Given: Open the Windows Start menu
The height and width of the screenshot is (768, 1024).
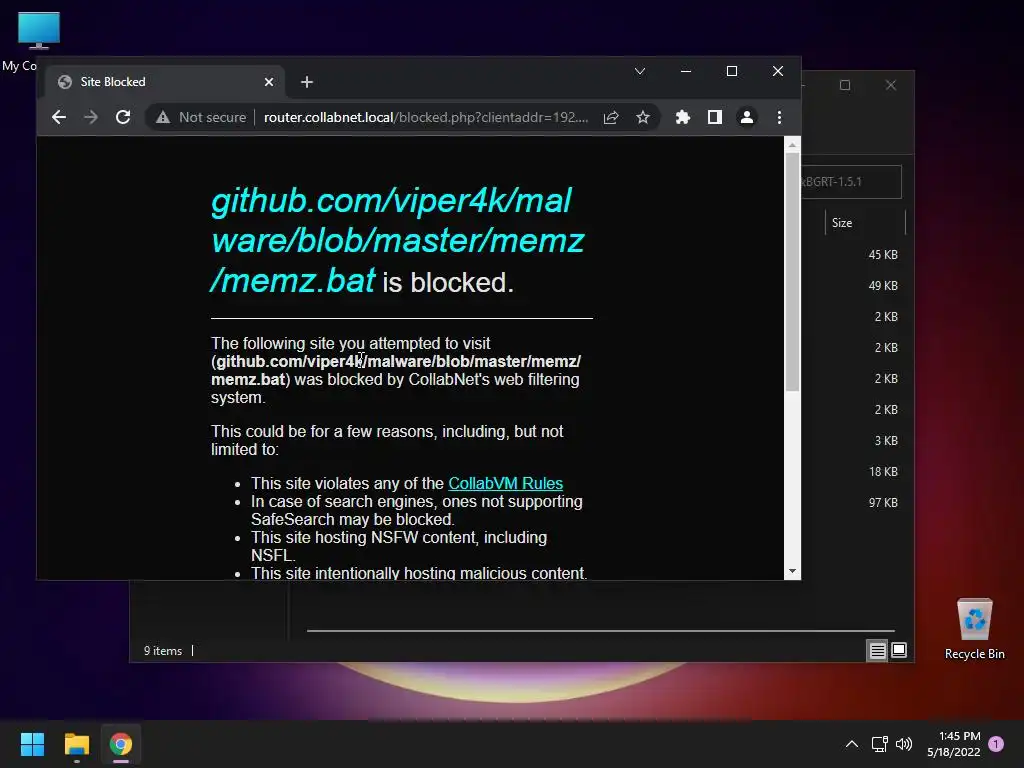Looking at the screenshot, I should tap(32, 744).
